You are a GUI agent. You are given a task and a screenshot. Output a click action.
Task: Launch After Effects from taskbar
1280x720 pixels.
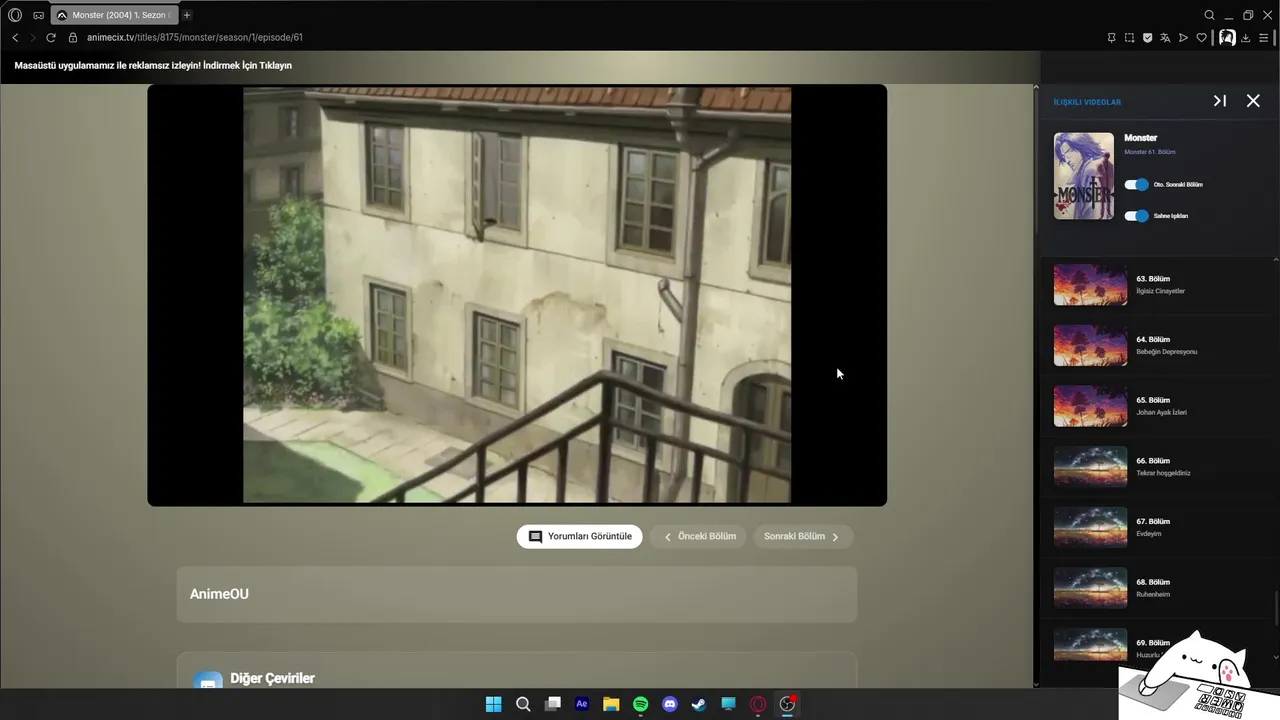[582, 704]
